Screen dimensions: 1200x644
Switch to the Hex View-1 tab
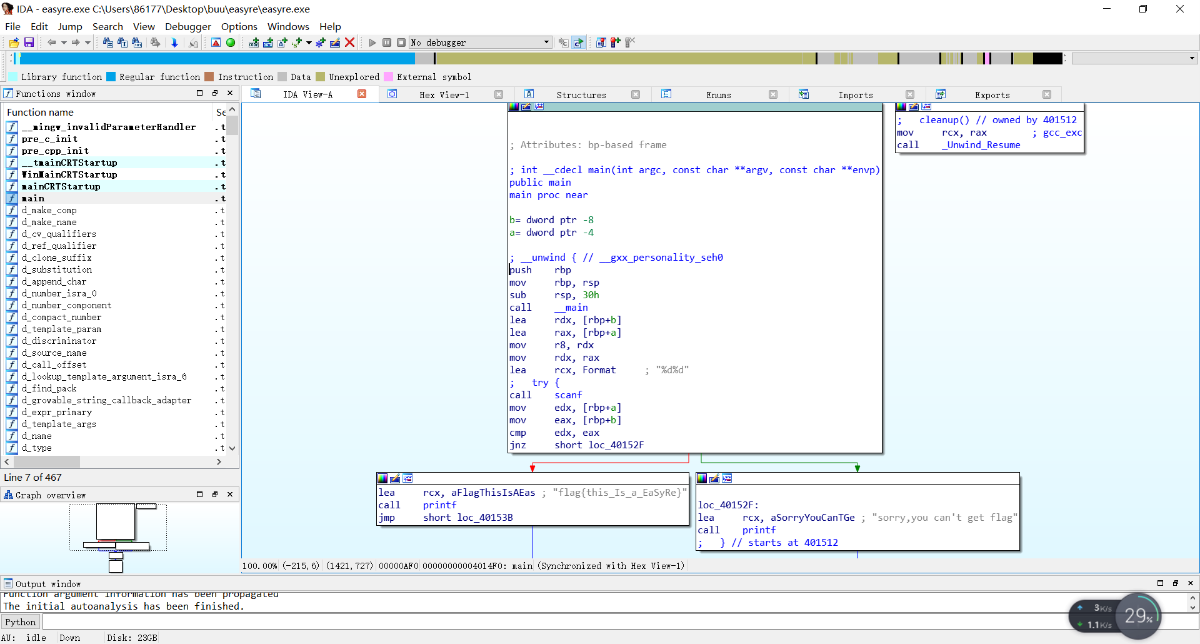pyautogui.click(x=444, y=95)
